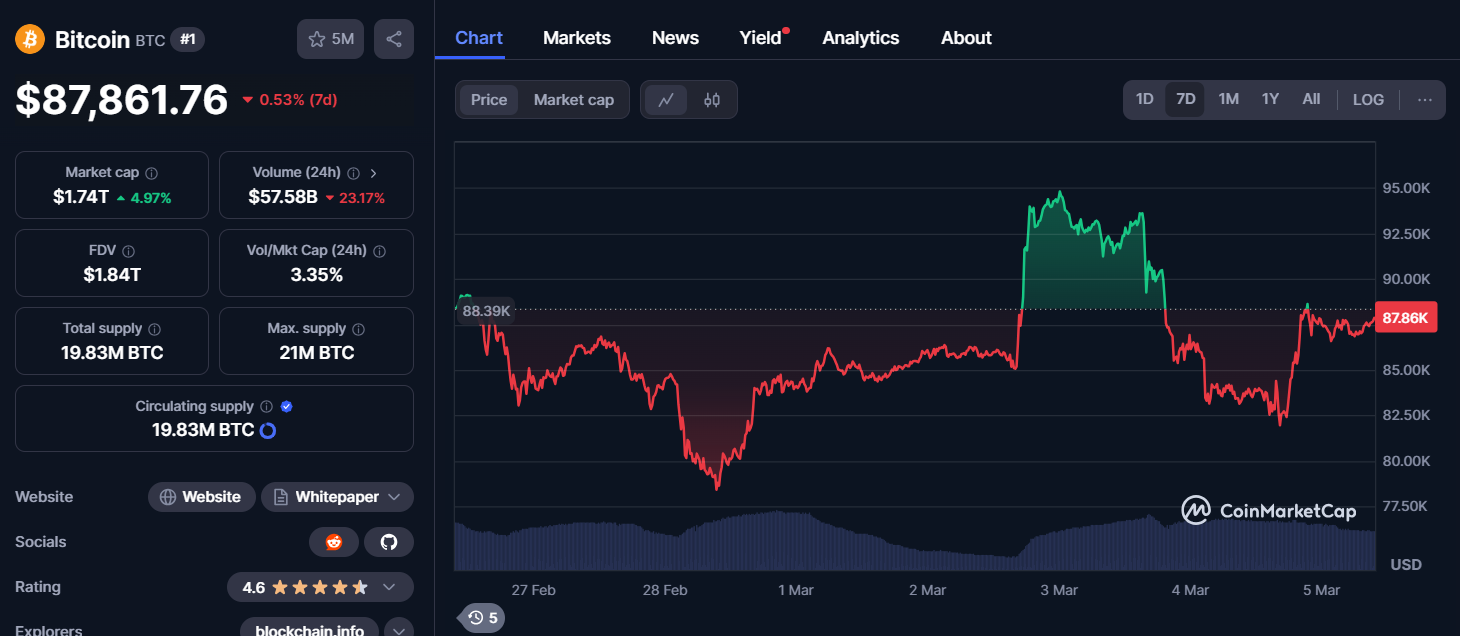View the Analytics tab
Screen dimensions: 1460x636
click(861, 38)
